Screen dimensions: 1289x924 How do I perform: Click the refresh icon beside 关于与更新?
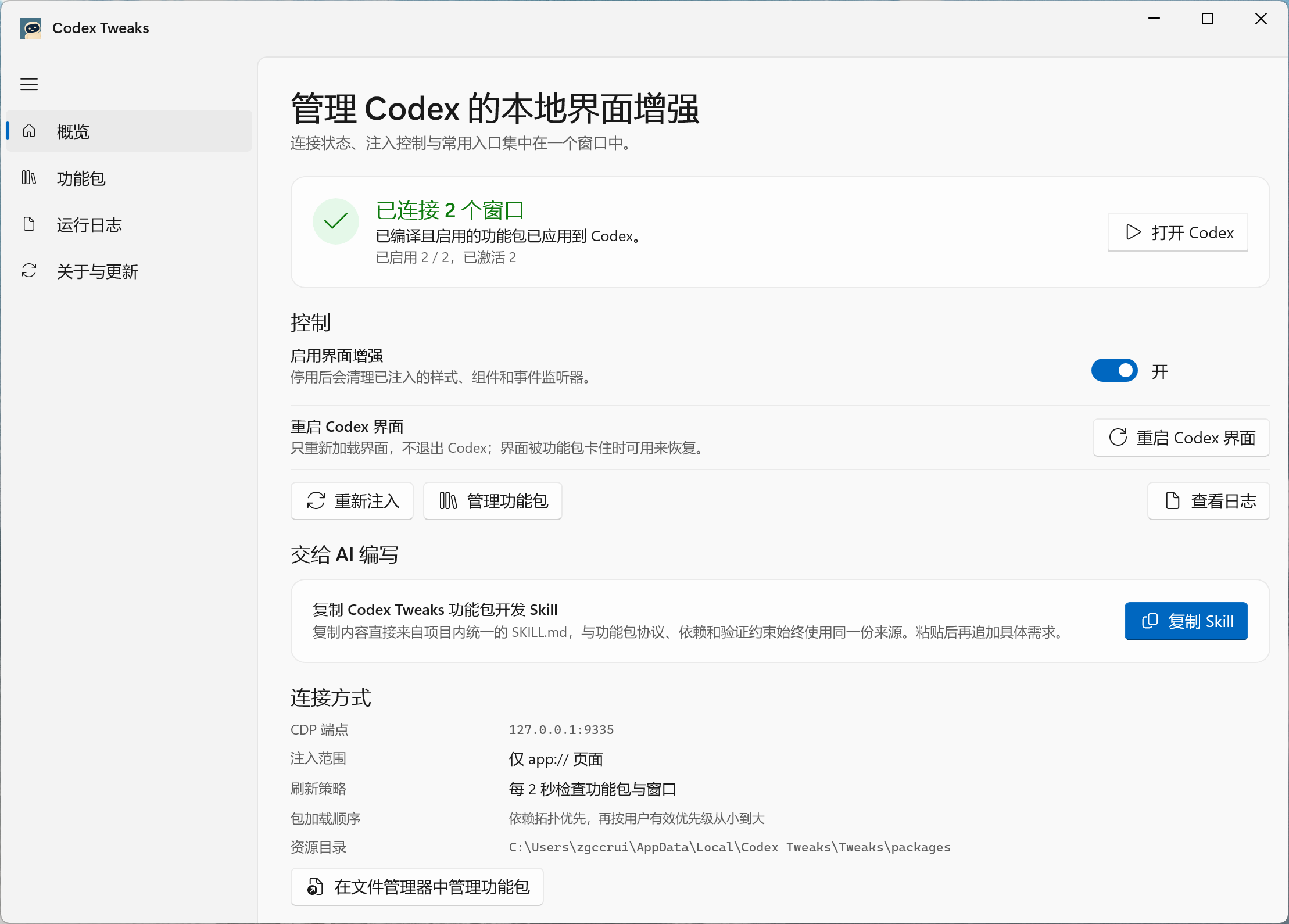(x=29, y=270)
